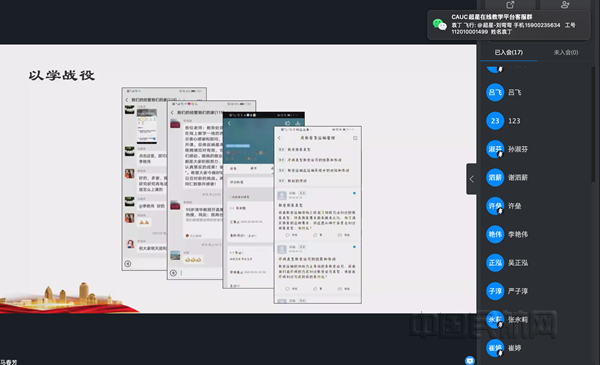This screenshot has height=365, width=600.
Task: Click the dark-header phone screenshot on slide
Action: click(248, 200)
